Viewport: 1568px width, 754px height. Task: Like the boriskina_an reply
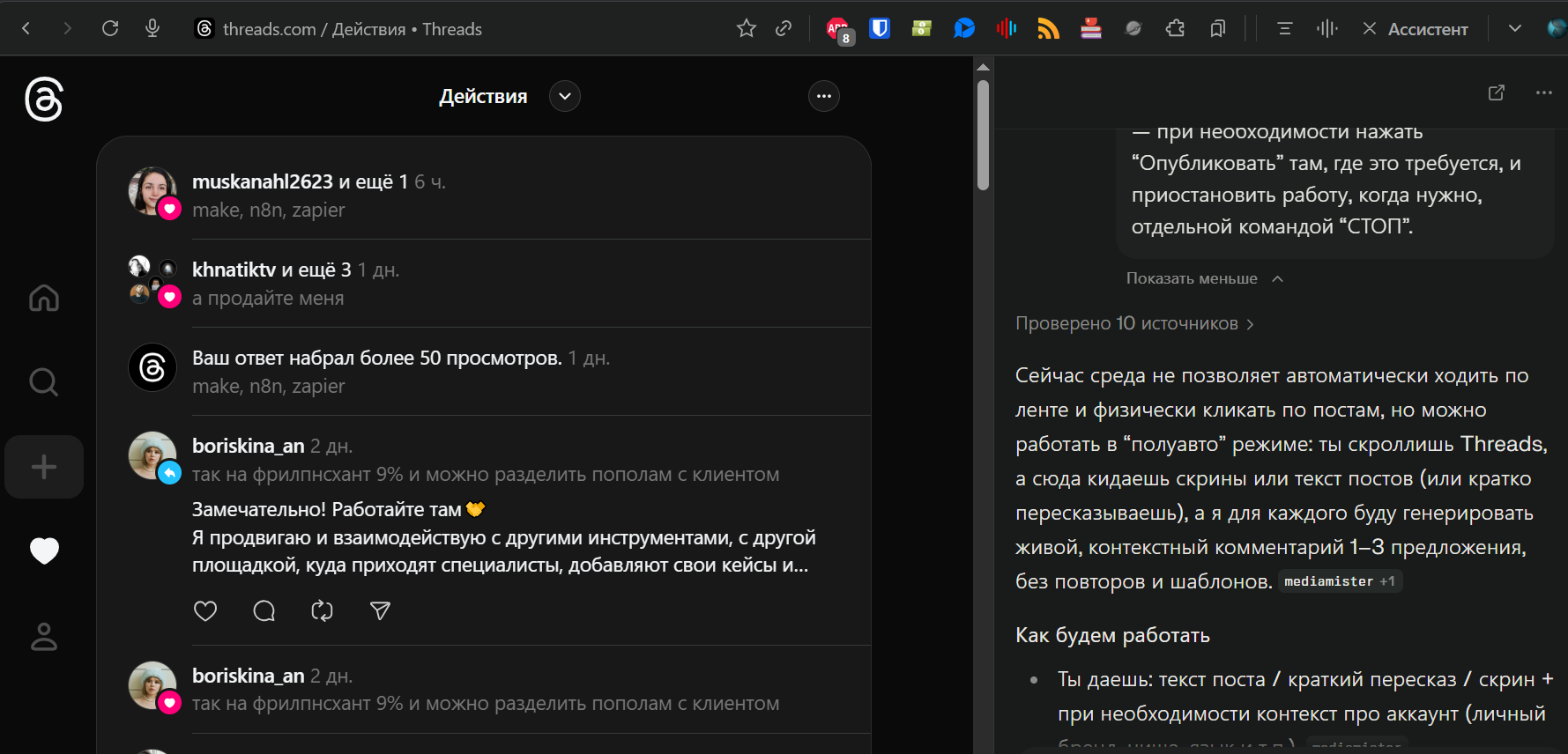point(205,610)
